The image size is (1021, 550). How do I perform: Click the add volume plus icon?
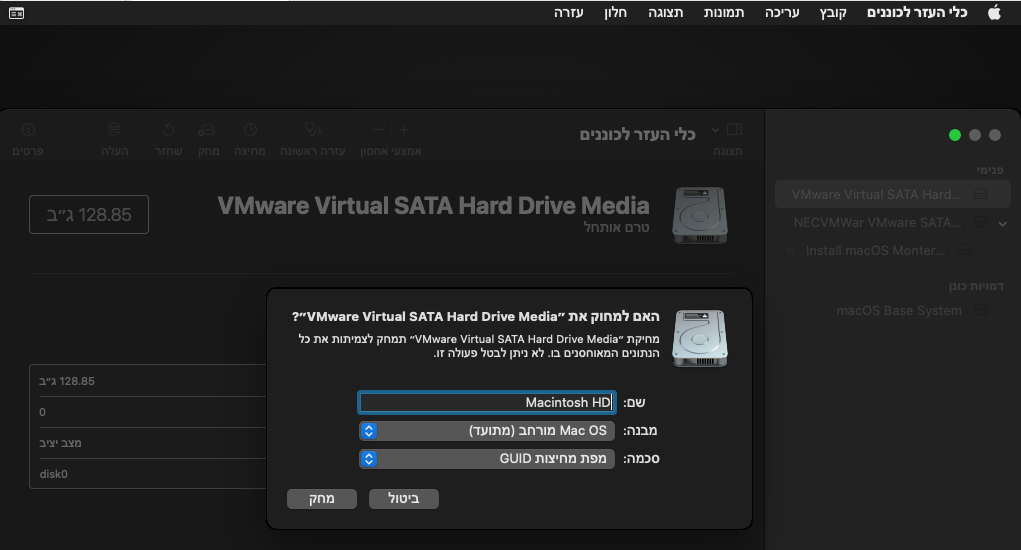pyautogui.click(x=404, y=130)
